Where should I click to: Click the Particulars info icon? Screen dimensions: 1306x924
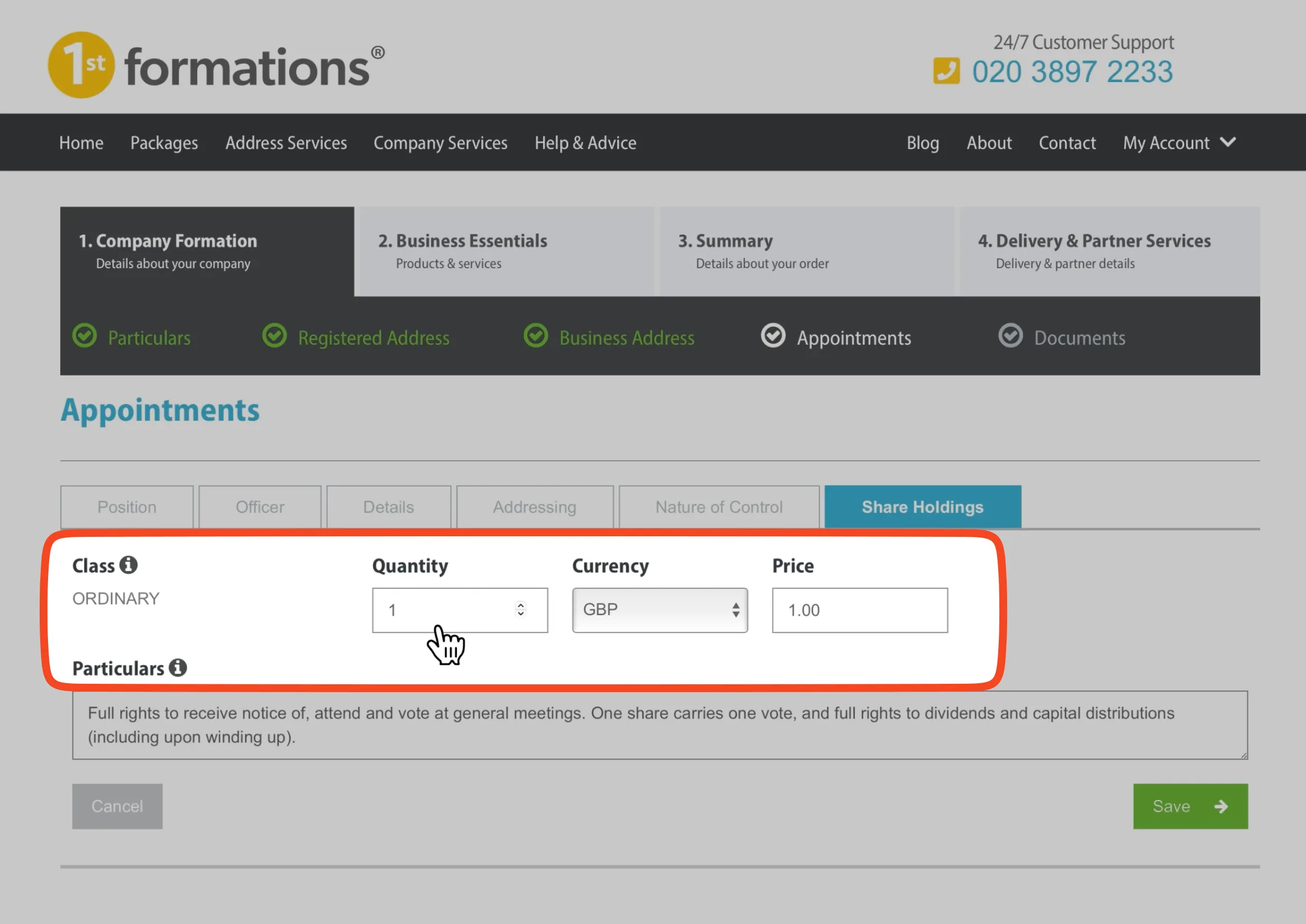coord(178,668)
